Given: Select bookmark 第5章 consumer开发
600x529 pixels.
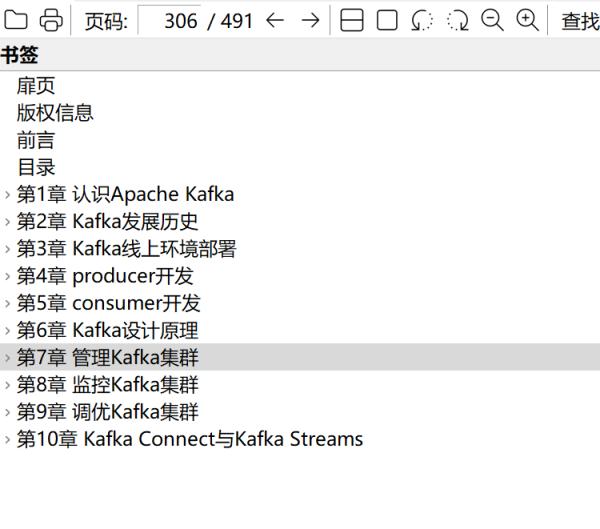Looking at the screenshot, I should click(109, 303).
